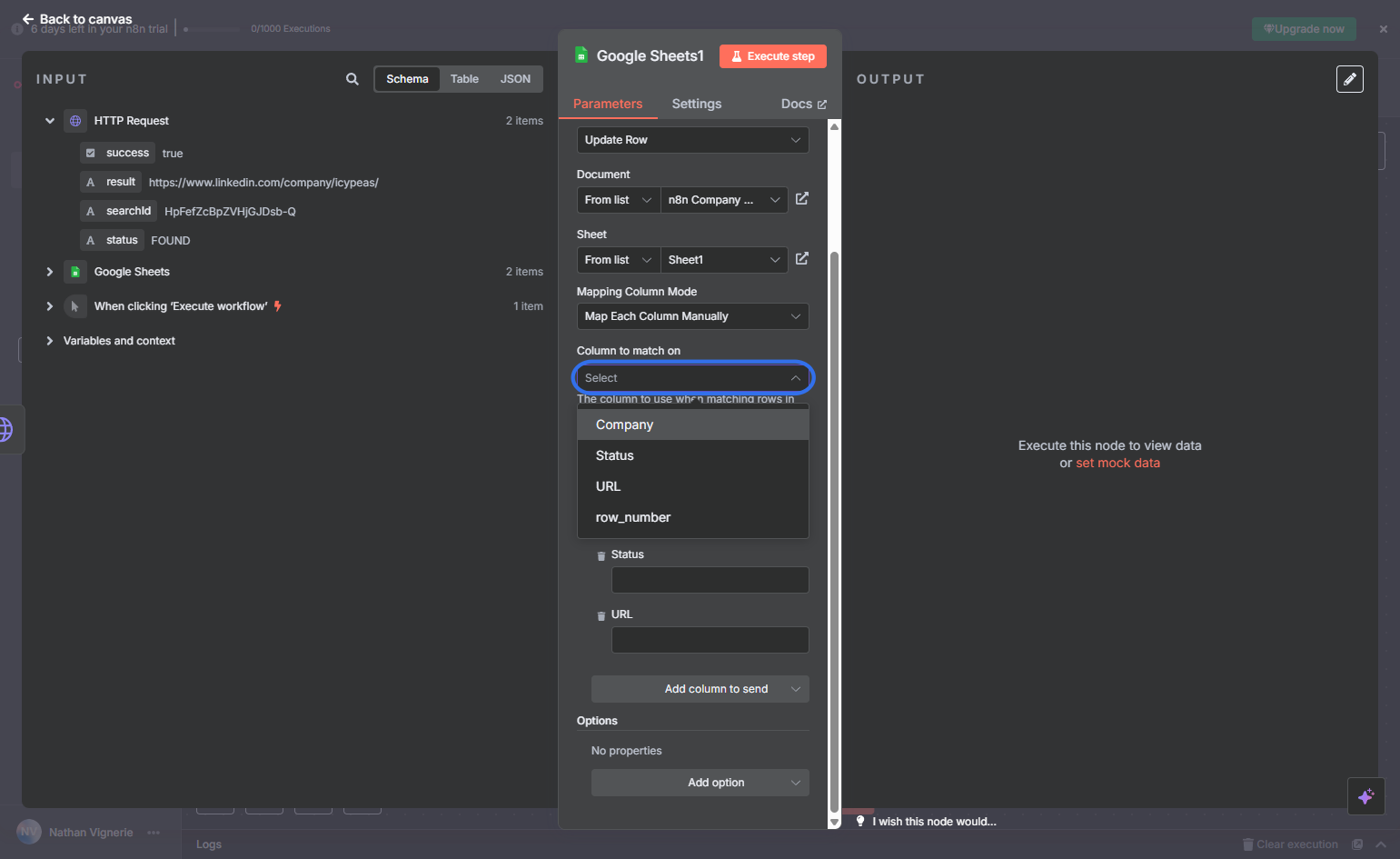Open the Sheet external link icon
This screenshot has width=1400, height=859.
pos(802,259)
